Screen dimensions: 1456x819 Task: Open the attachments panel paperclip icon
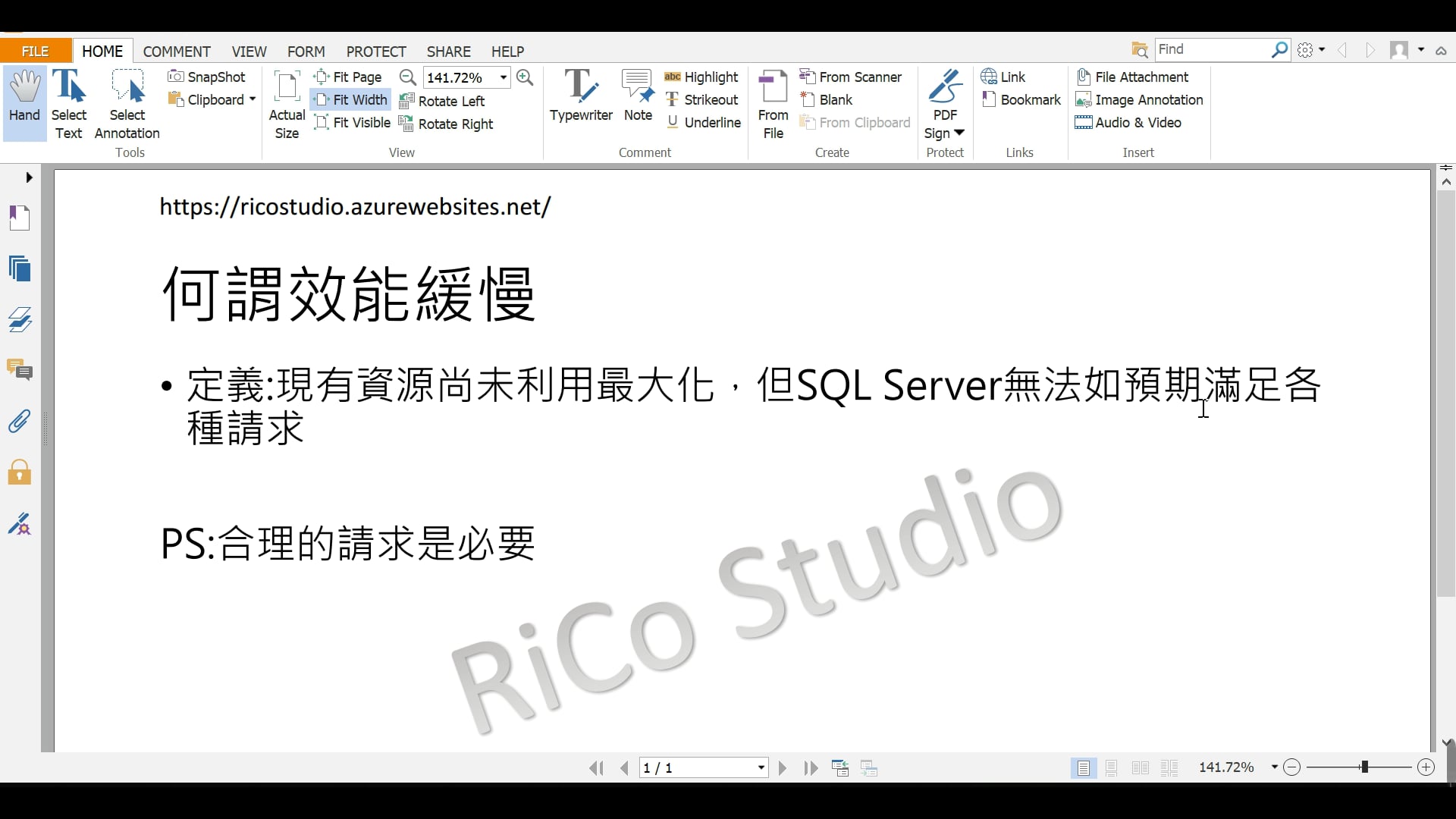pos(20,422)
